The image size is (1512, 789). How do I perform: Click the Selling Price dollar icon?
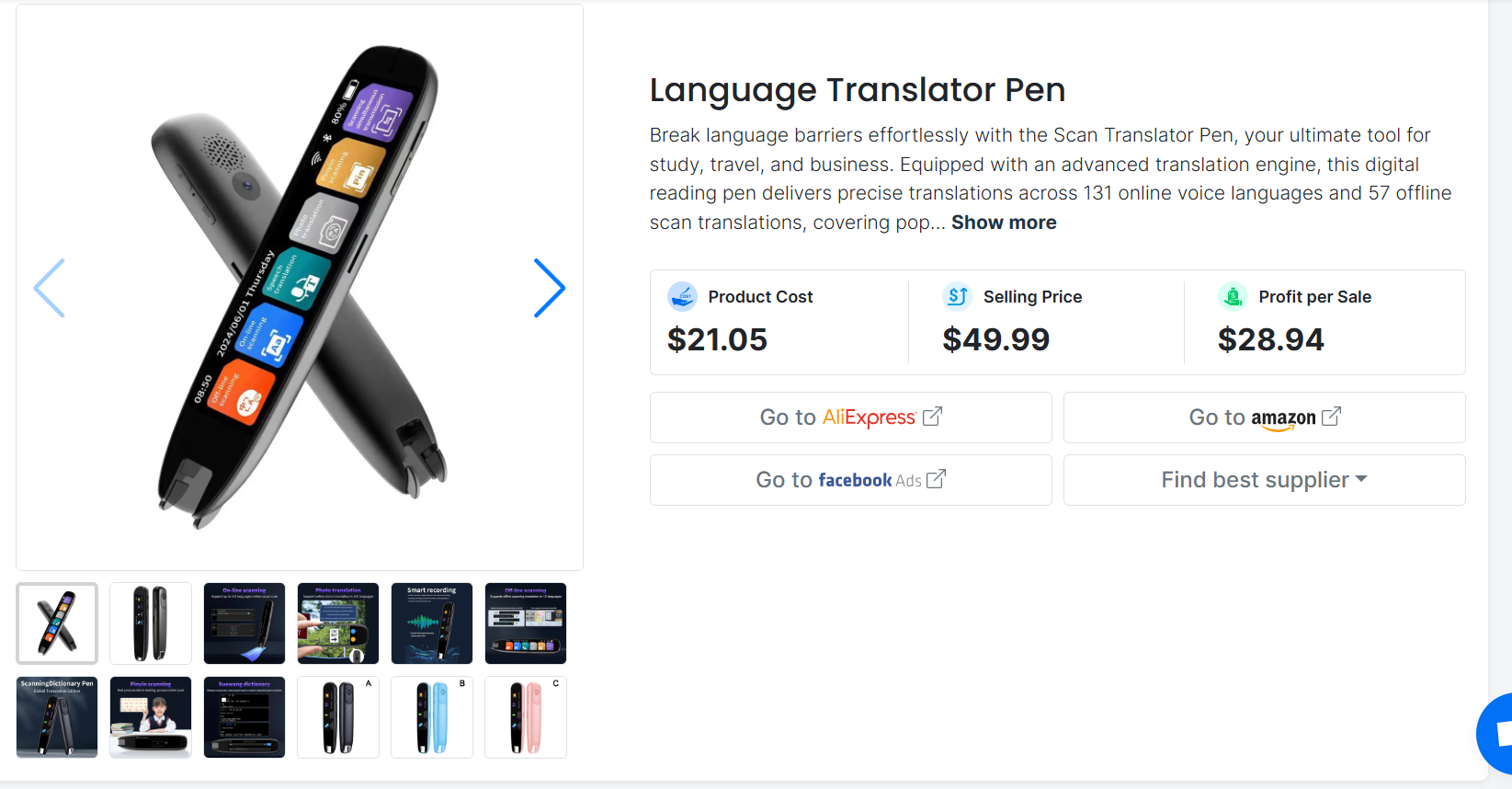tap(958, 296)
